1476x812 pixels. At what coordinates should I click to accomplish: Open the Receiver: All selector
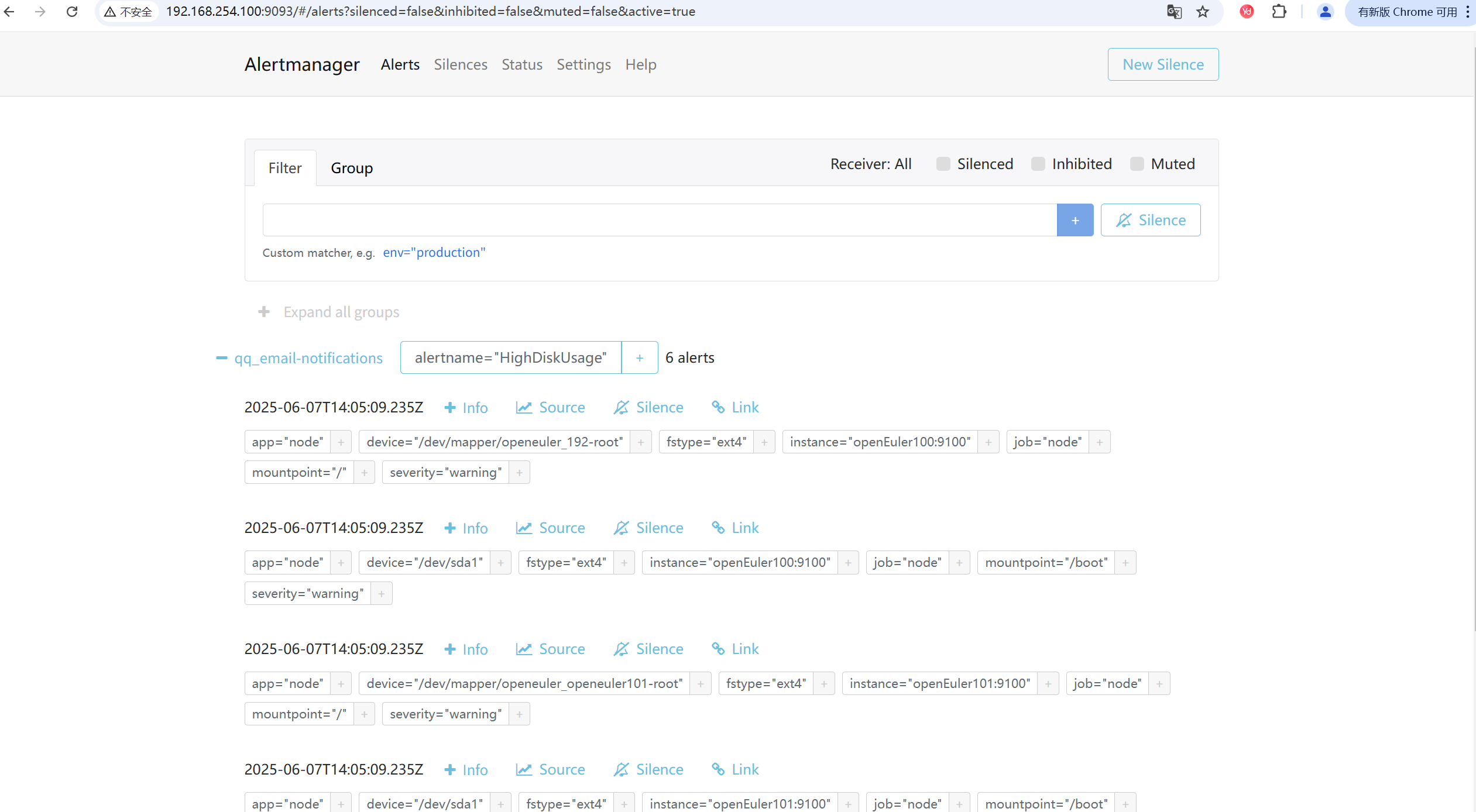[x=871, y=164]
